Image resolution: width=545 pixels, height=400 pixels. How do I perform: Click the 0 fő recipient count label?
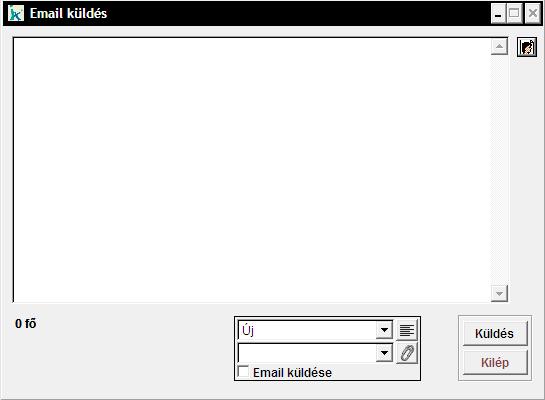tap(26, 324)
